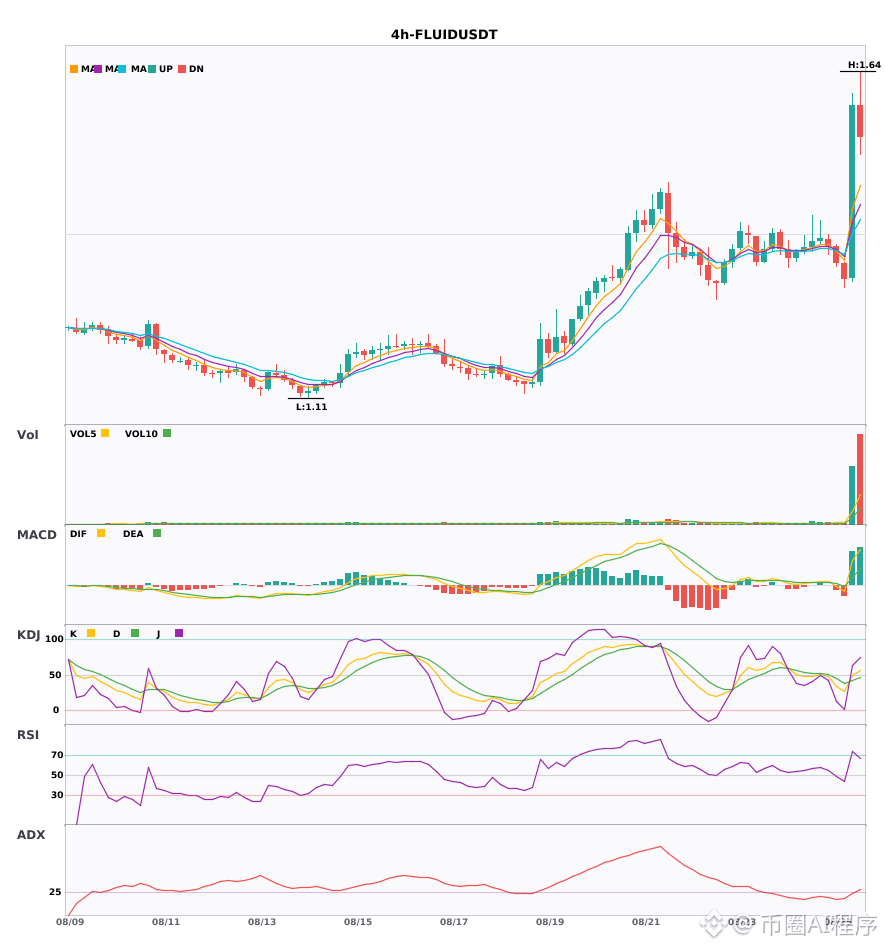Click the yellow DIF legend swatch
Viewport: 885px width, 950px height.
tap(101, 533)
